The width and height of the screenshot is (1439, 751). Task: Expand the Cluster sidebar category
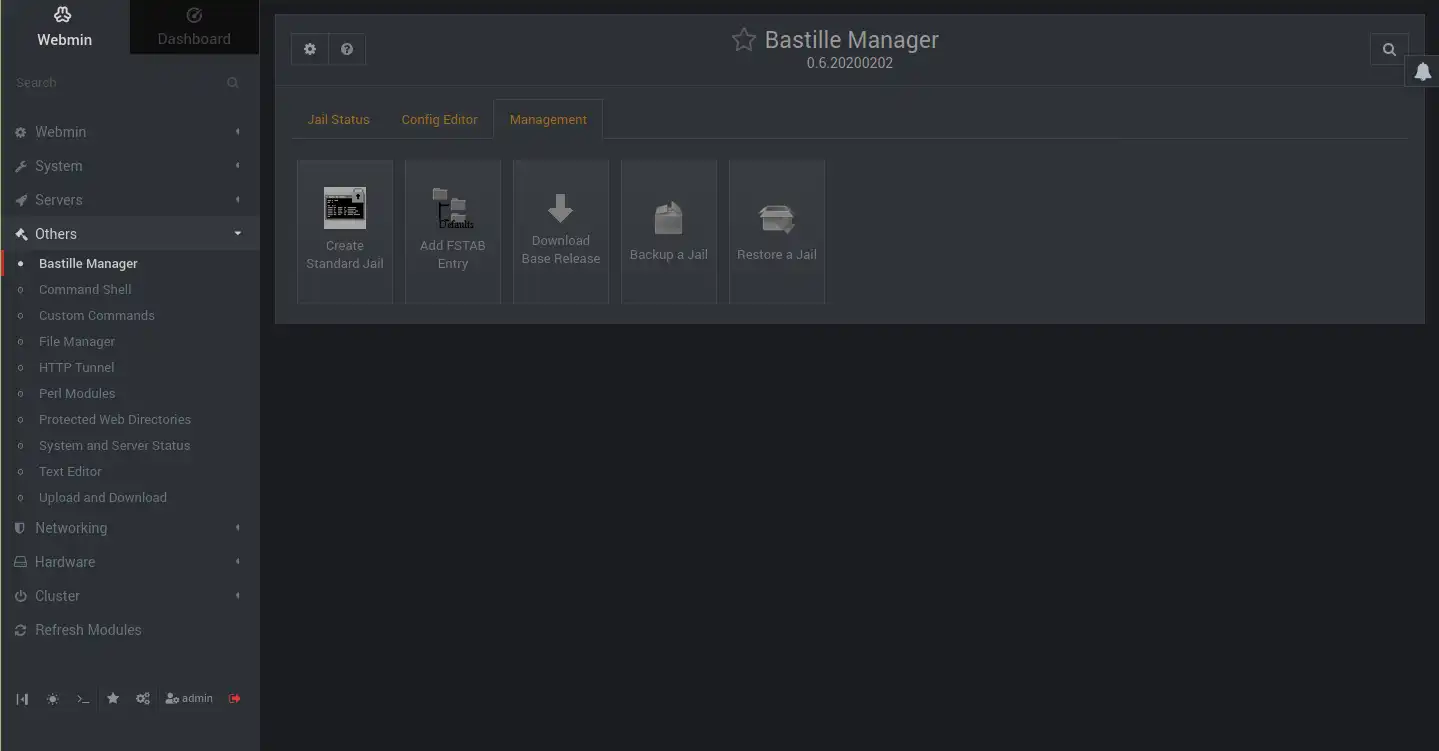[x=129, y=596]
